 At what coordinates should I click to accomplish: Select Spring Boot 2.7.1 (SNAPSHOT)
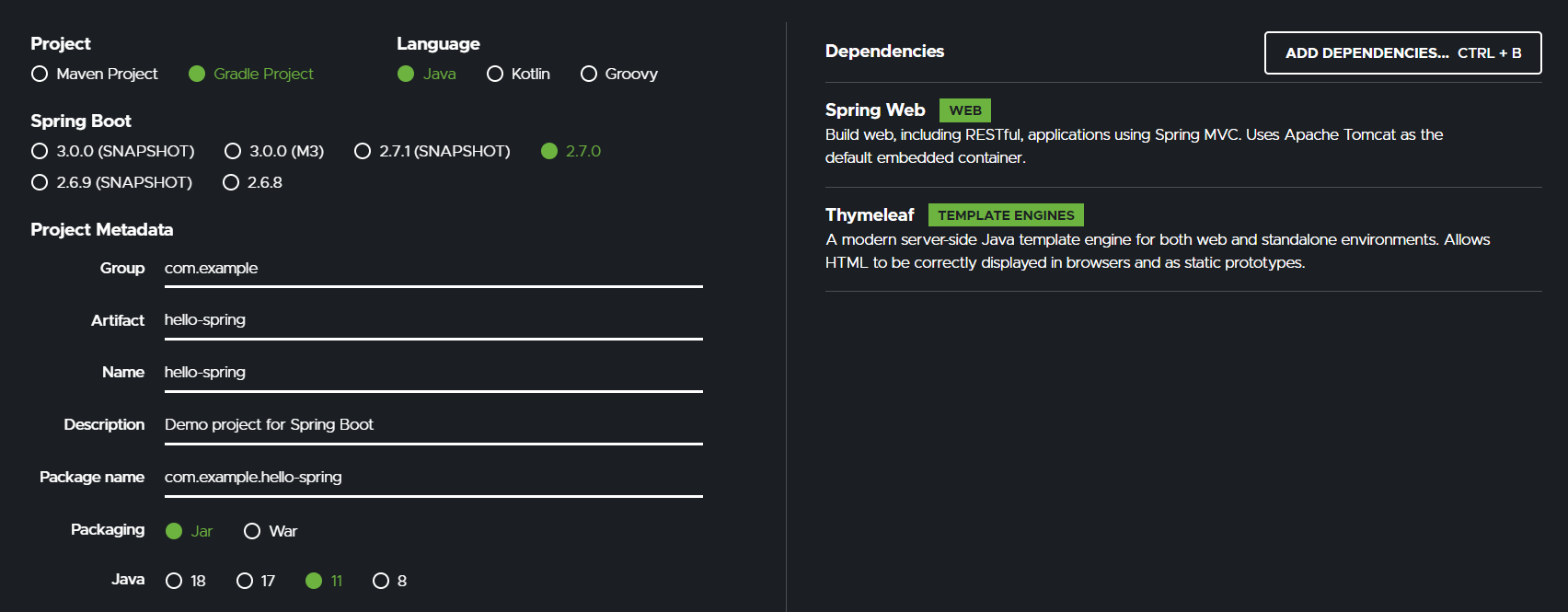[363, 151]
